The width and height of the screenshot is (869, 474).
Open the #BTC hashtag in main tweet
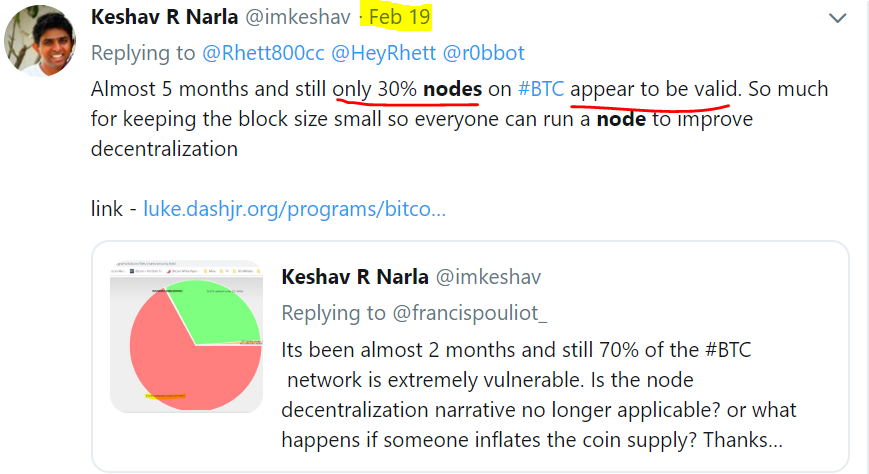point(540,89)
